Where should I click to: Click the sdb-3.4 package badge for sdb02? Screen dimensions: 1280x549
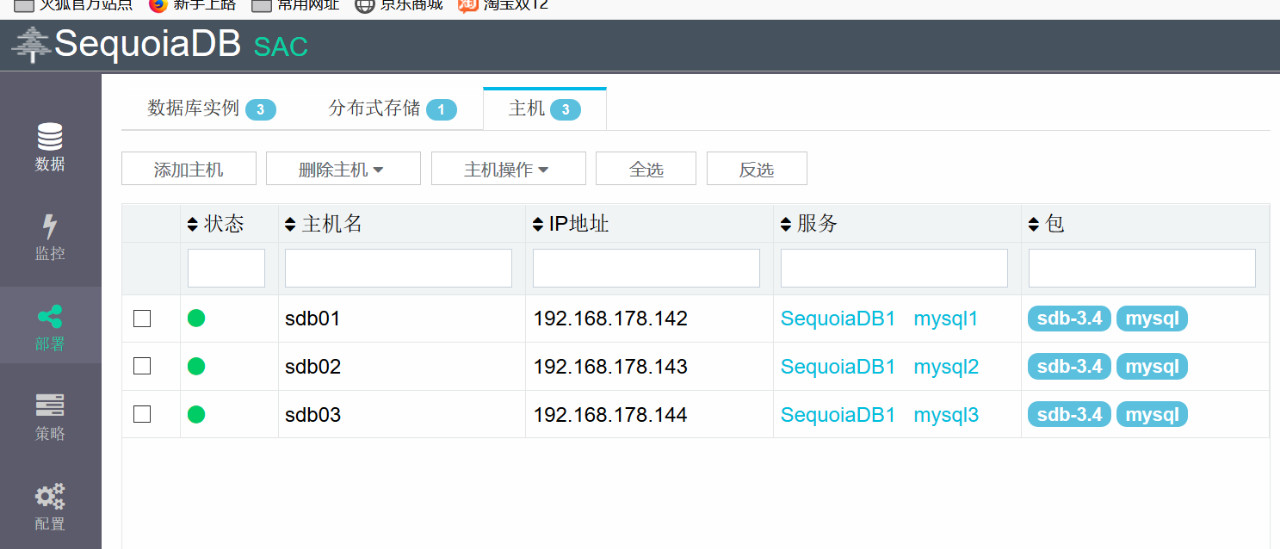point(1069,367)
